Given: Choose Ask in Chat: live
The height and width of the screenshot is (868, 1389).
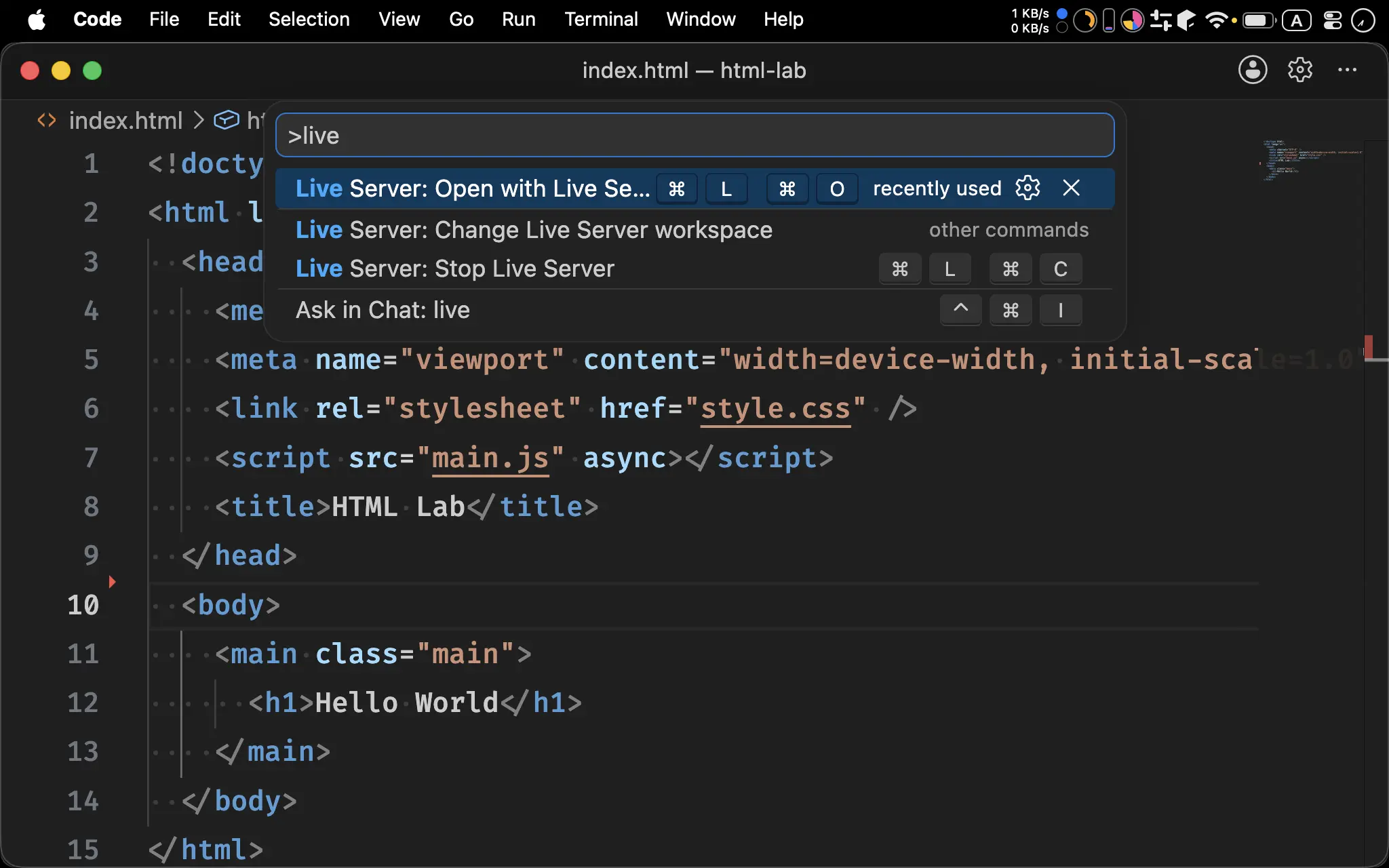Looking at the screenshot, I should 694,311.
